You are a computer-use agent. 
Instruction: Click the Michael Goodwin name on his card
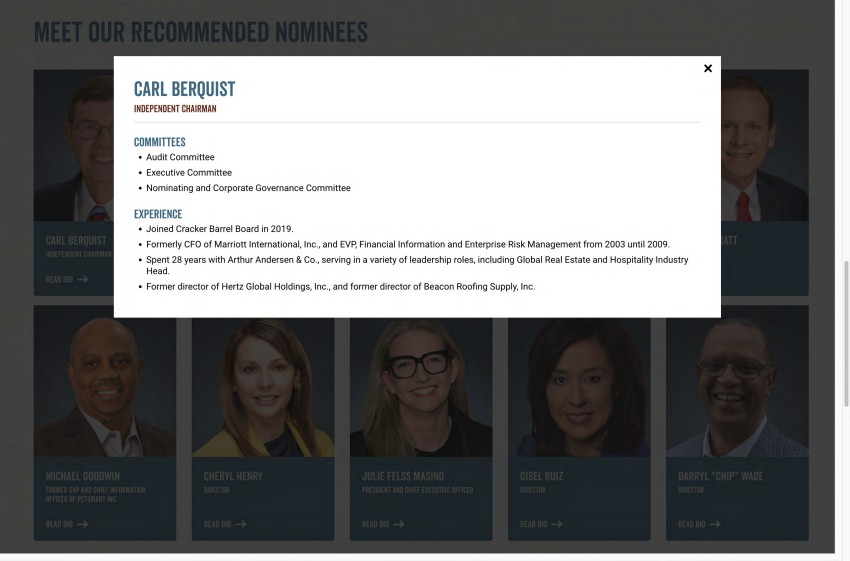tap(83, 476)
